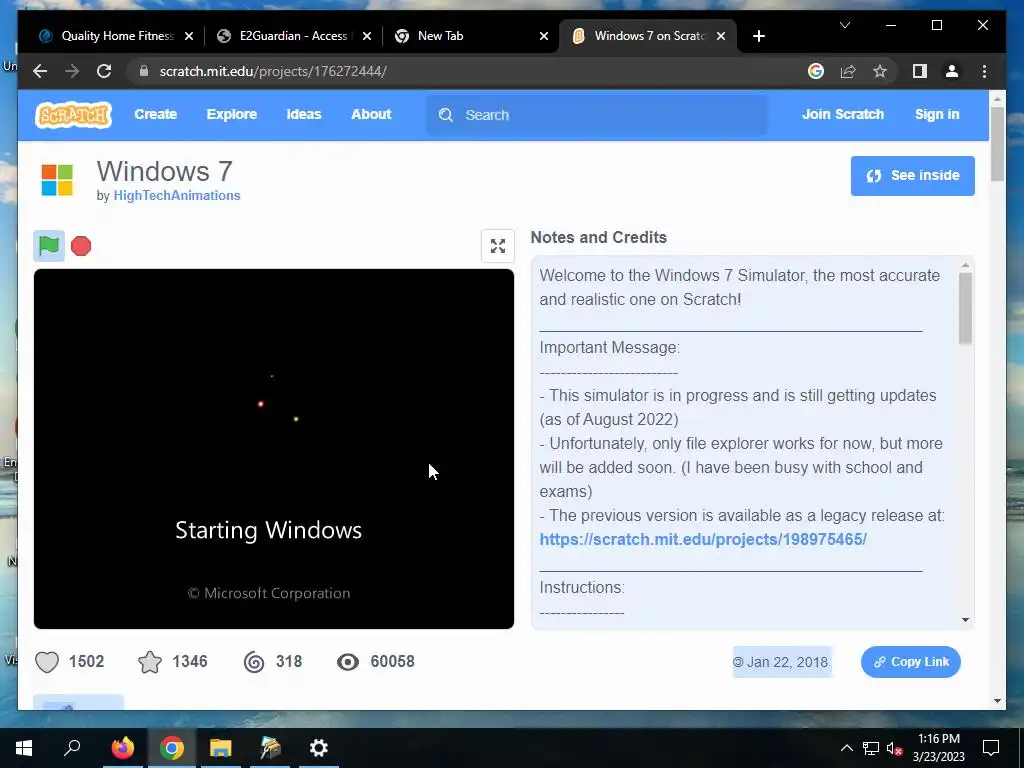This screenshot has width=1024, height=768.
Task: Open the notification center
Action: 991,748
